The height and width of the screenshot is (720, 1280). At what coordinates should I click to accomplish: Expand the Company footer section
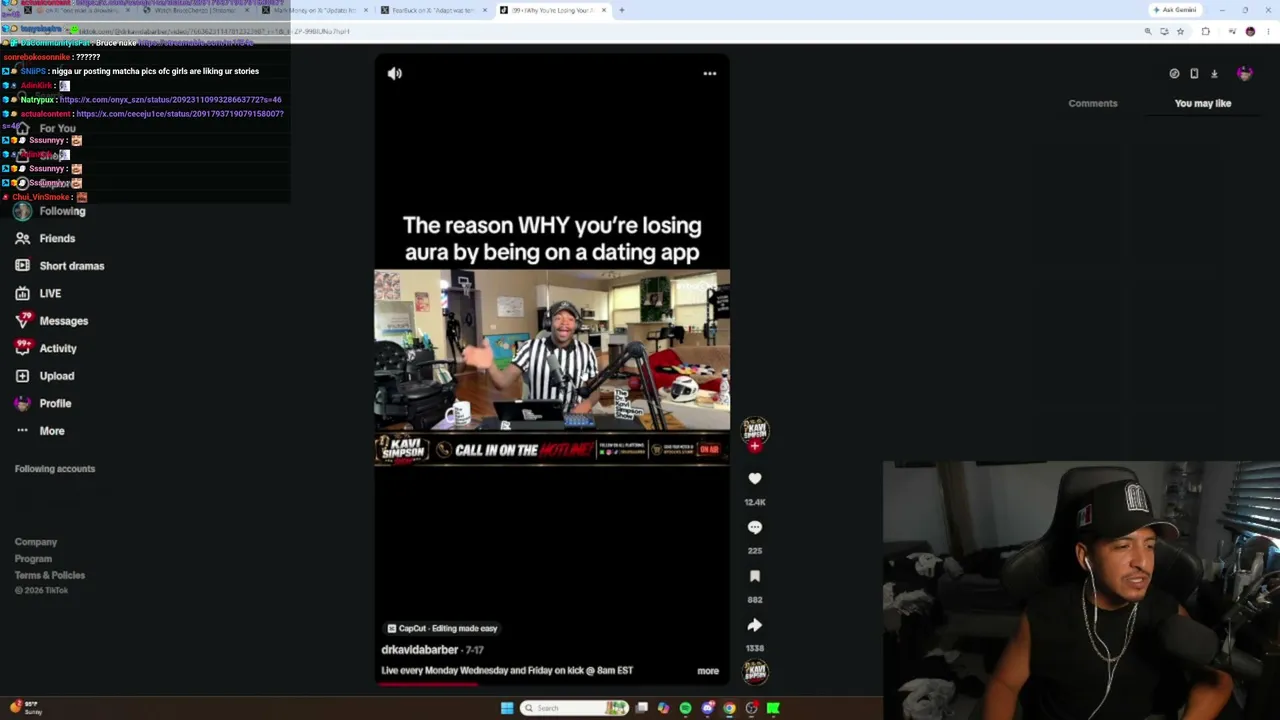tap(36, 542)
